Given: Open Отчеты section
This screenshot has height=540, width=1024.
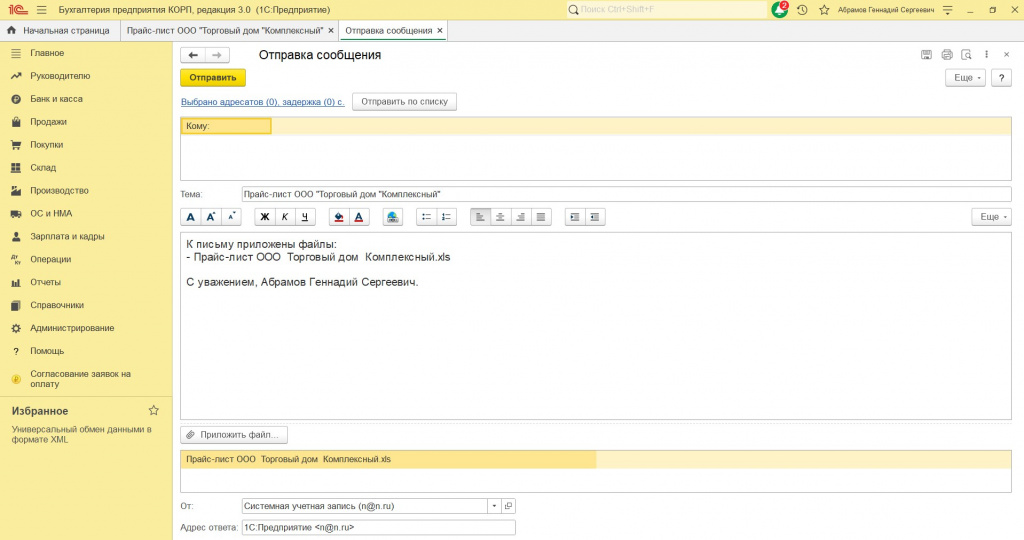Looking at the screenshot, I should coord(45,282).
